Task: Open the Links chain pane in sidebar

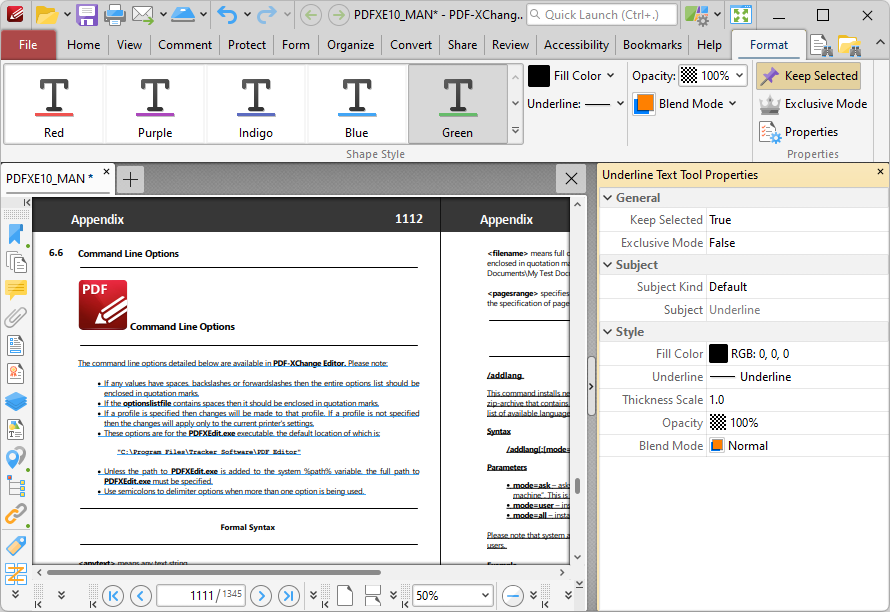Action: click(16, 514)
